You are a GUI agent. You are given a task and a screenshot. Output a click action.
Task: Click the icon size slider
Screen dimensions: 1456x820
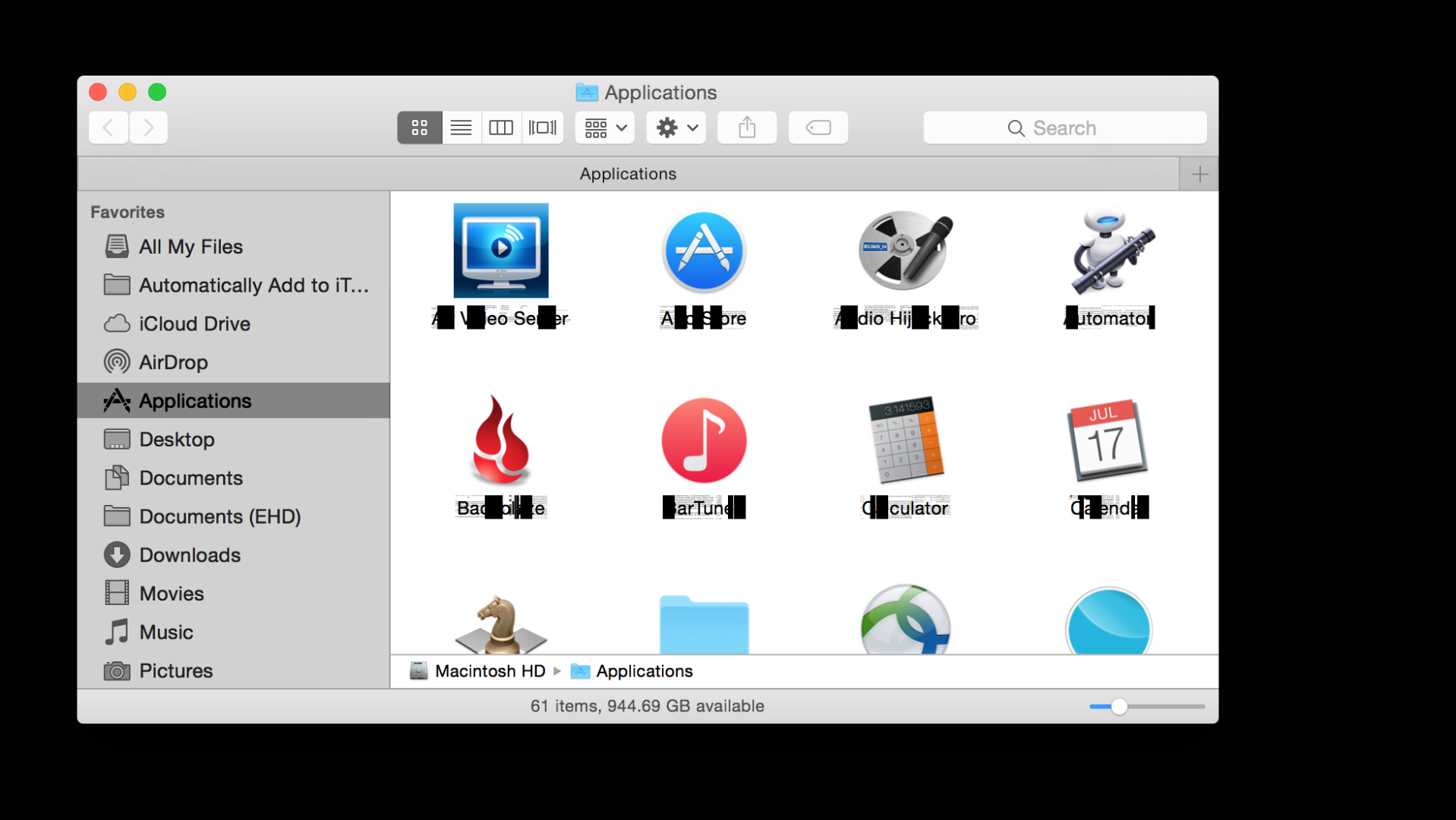pyautogui.click(x=1147, y=707)
